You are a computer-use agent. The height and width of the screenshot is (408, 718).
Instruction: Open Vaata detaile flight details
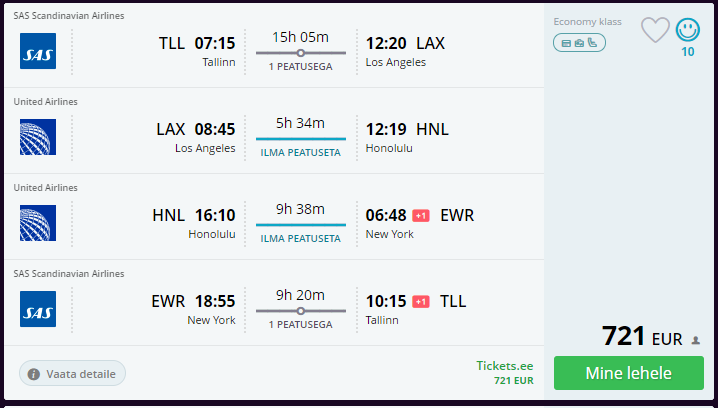[x=72, y=373]
